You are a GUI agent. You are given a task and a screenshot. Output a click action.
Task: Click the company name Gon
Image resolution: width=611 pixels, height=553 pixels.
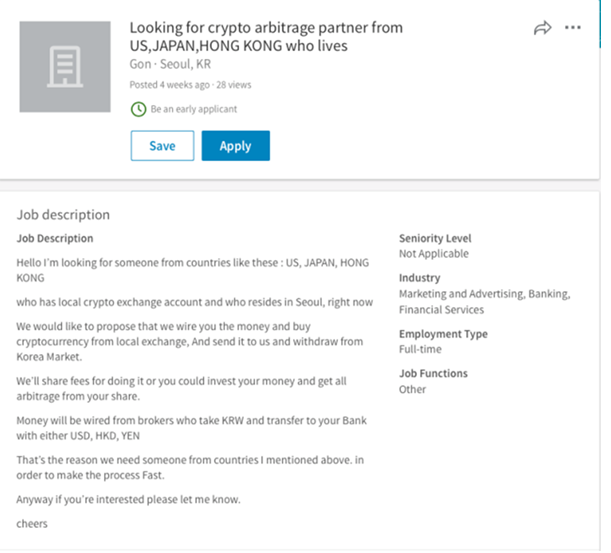coord(141,64)
